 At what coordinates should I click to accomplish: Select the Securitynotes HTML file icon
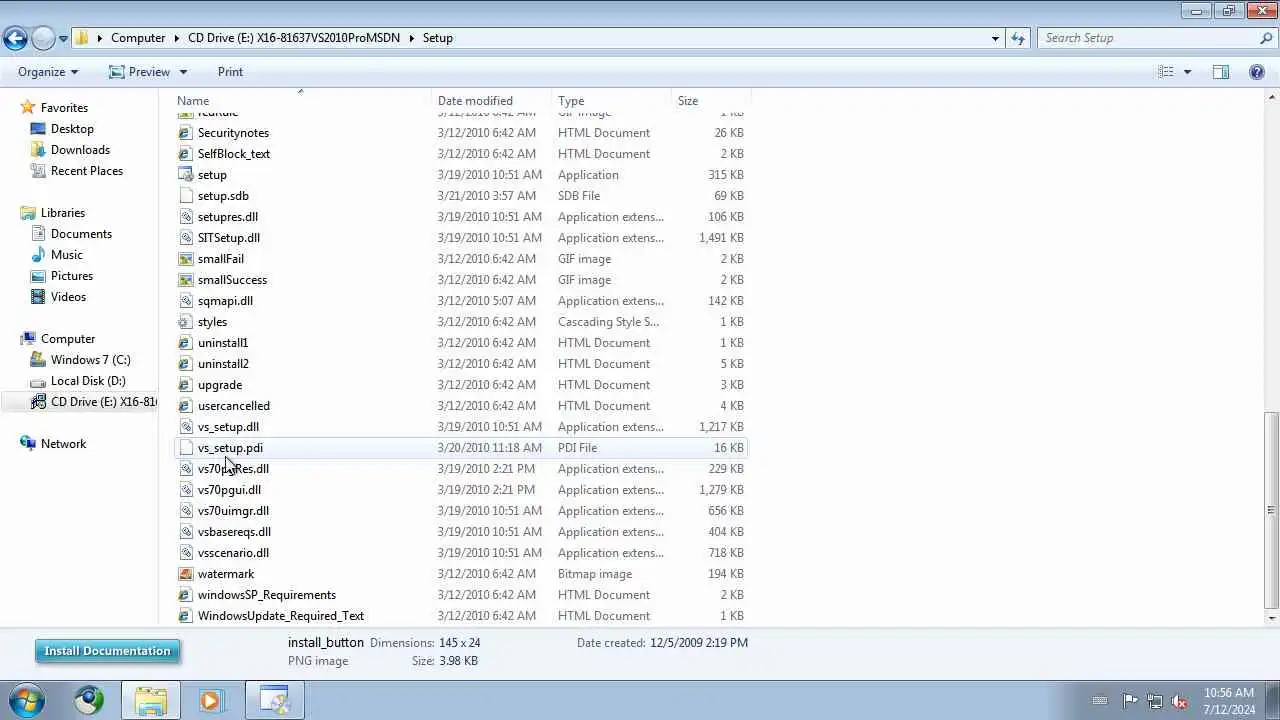click(x=185, y=133)
